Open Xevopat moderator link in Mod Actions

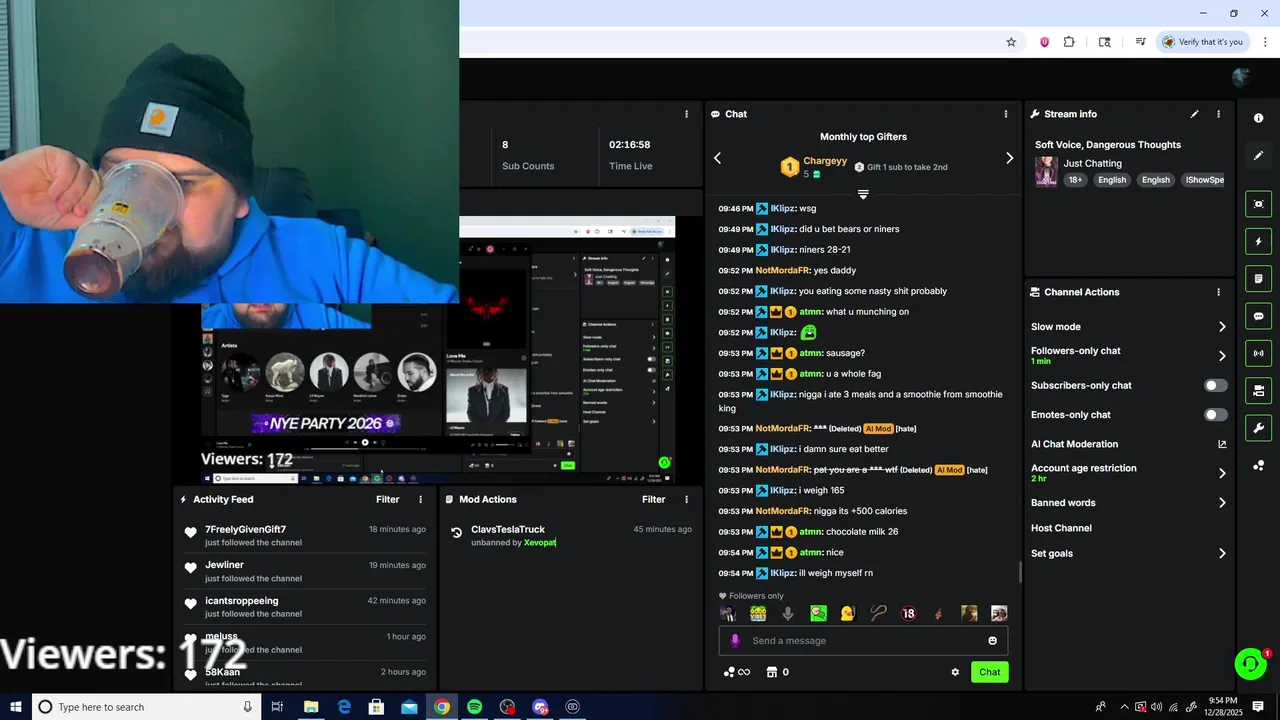[540, 543]
